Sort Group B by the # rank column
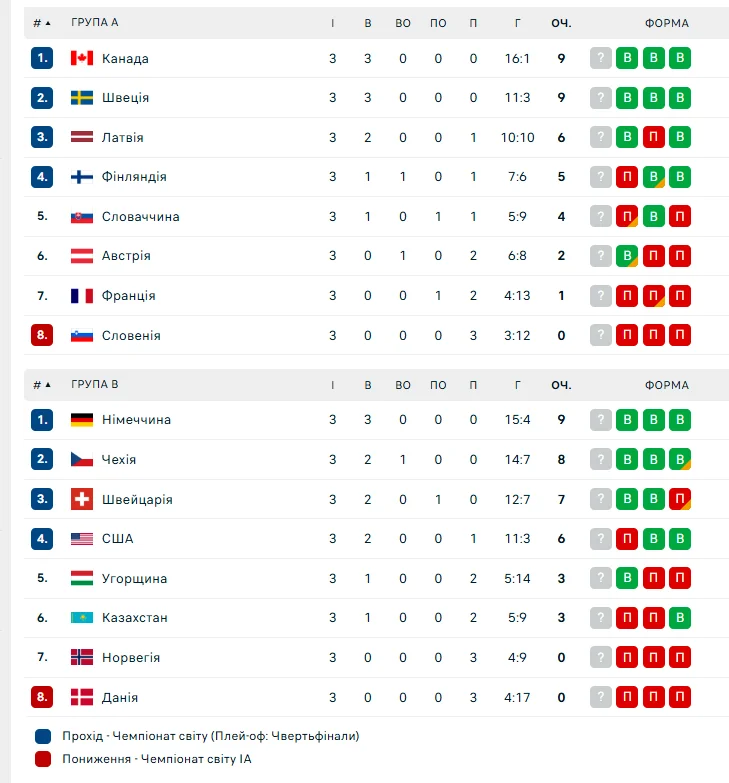Viewport: 729px width, 783px height. click(41, 384)
